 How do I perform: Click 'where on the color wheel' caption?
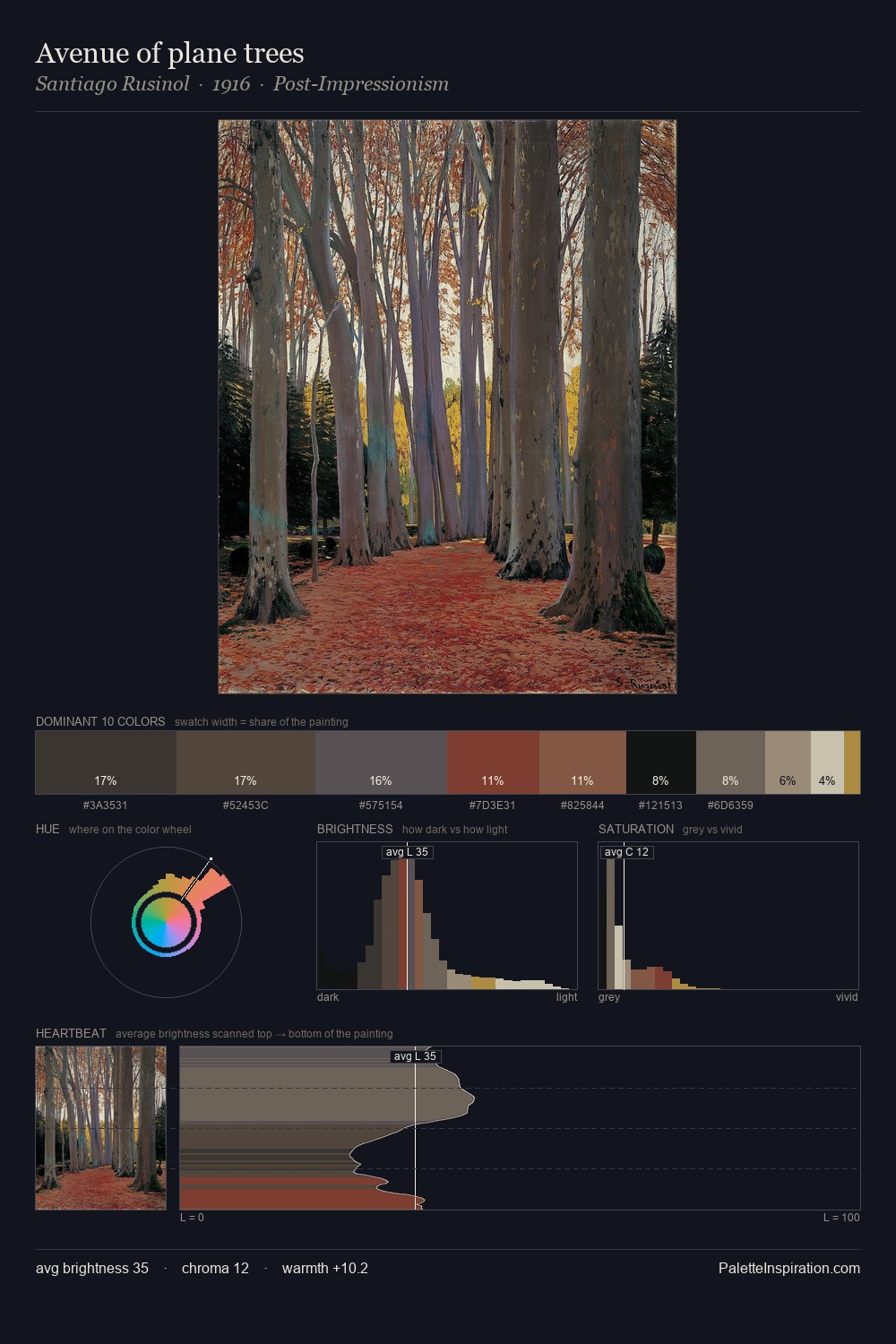pyautogui.click(x=130, y=830)
